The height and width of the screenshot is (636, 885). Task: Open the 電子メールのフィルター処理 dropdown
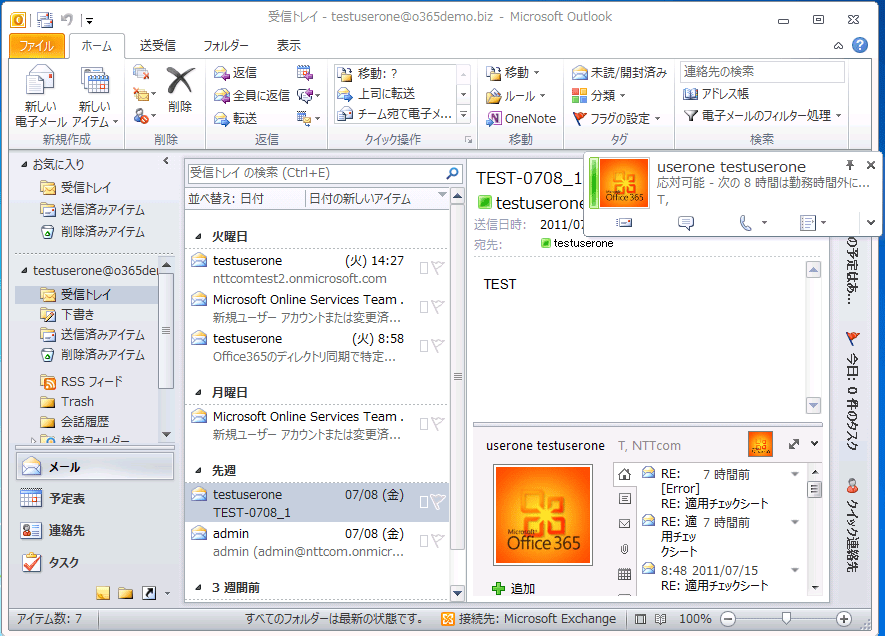tap(763, 116)
